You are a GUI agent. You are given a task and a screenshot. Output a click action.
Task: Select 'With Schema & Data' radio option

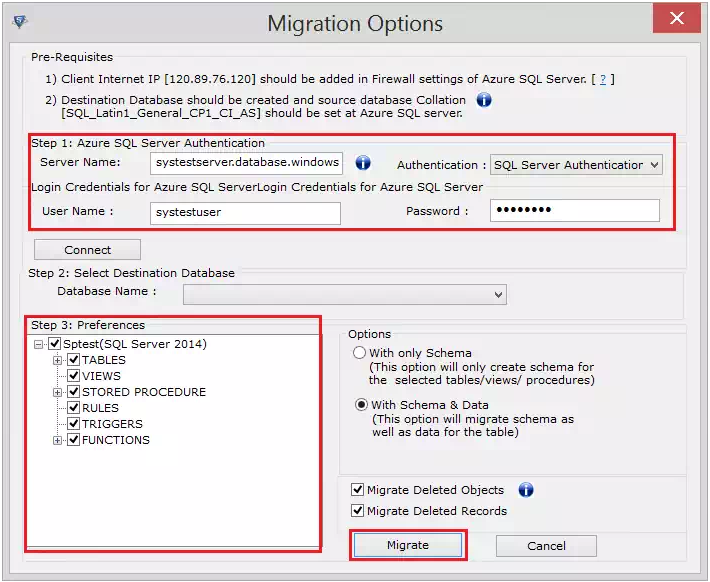361,404
